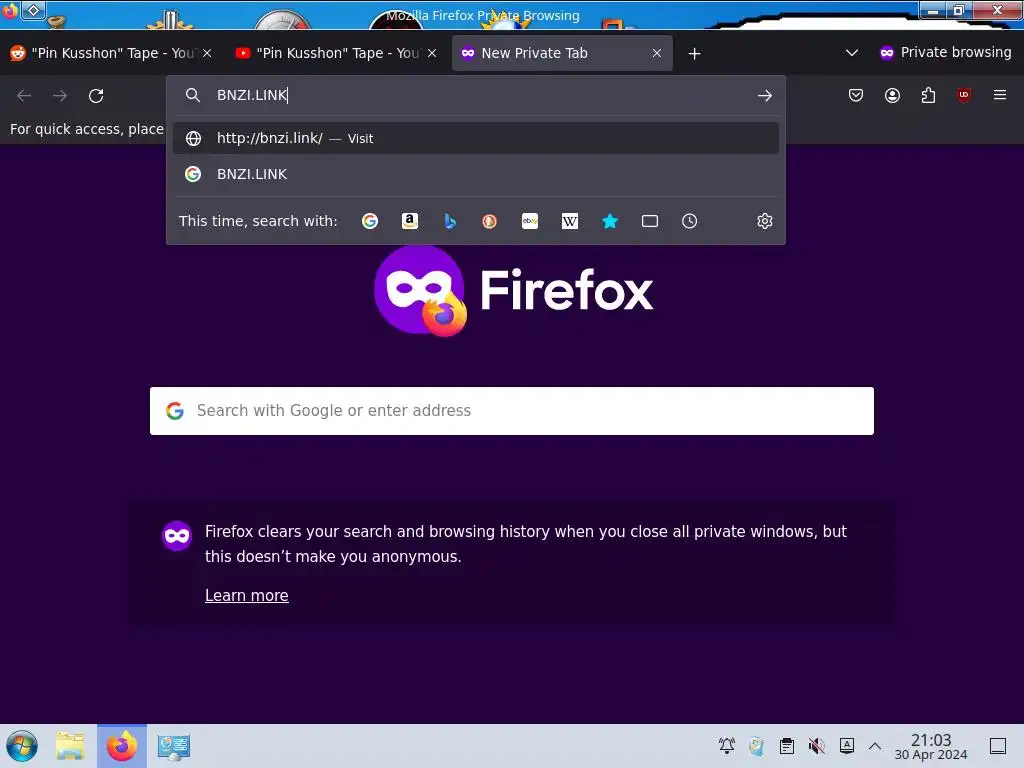Reload the current page
1024x768 pixels.
pos(96,96)
